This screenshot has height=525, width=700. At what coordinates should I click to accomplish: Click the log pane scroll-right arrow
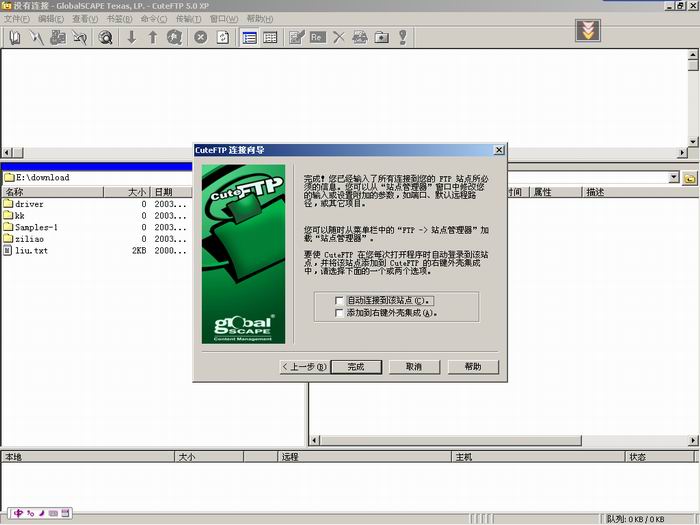tap(682, 153)
